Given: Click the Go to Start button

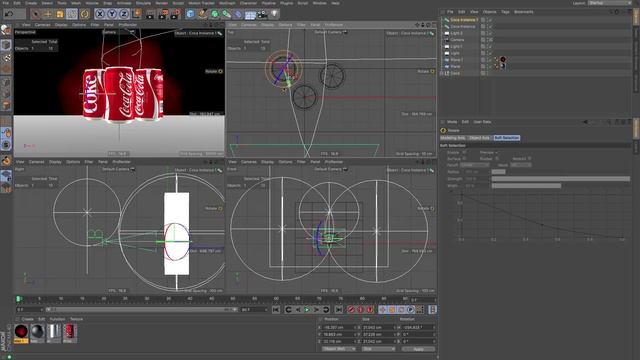Looking at the screenshot, I should point(276,310).
